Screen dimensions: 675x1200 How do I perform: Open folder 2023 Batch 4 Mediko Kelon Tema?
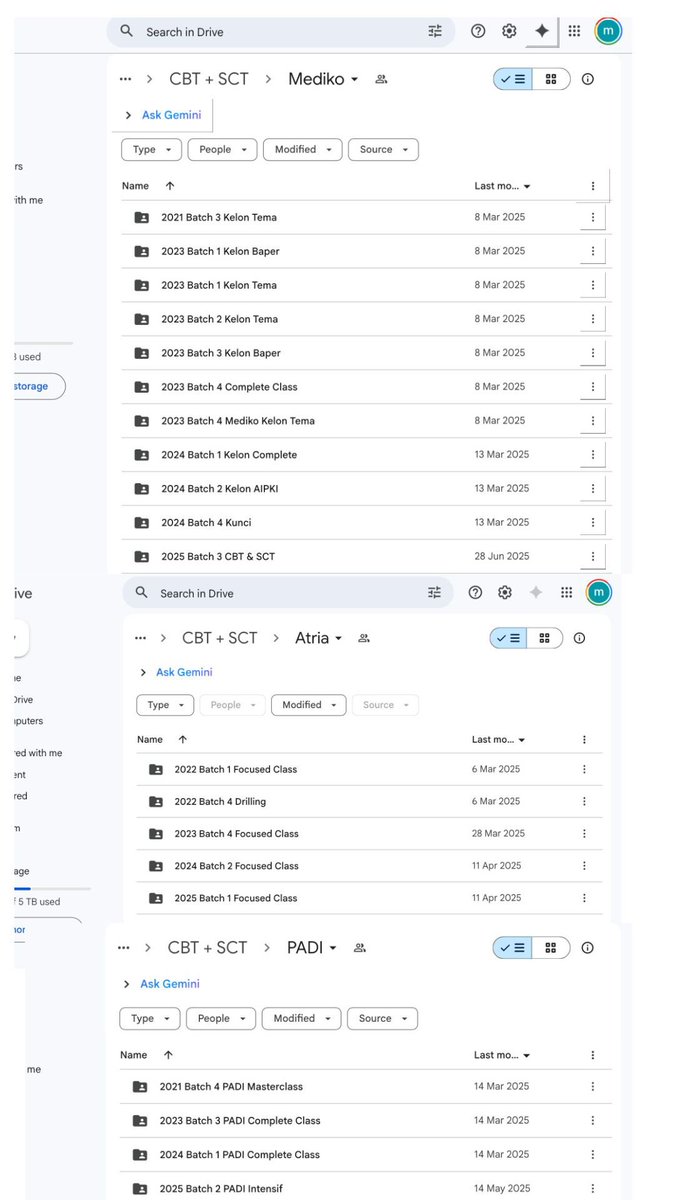(x=238, y=421)
